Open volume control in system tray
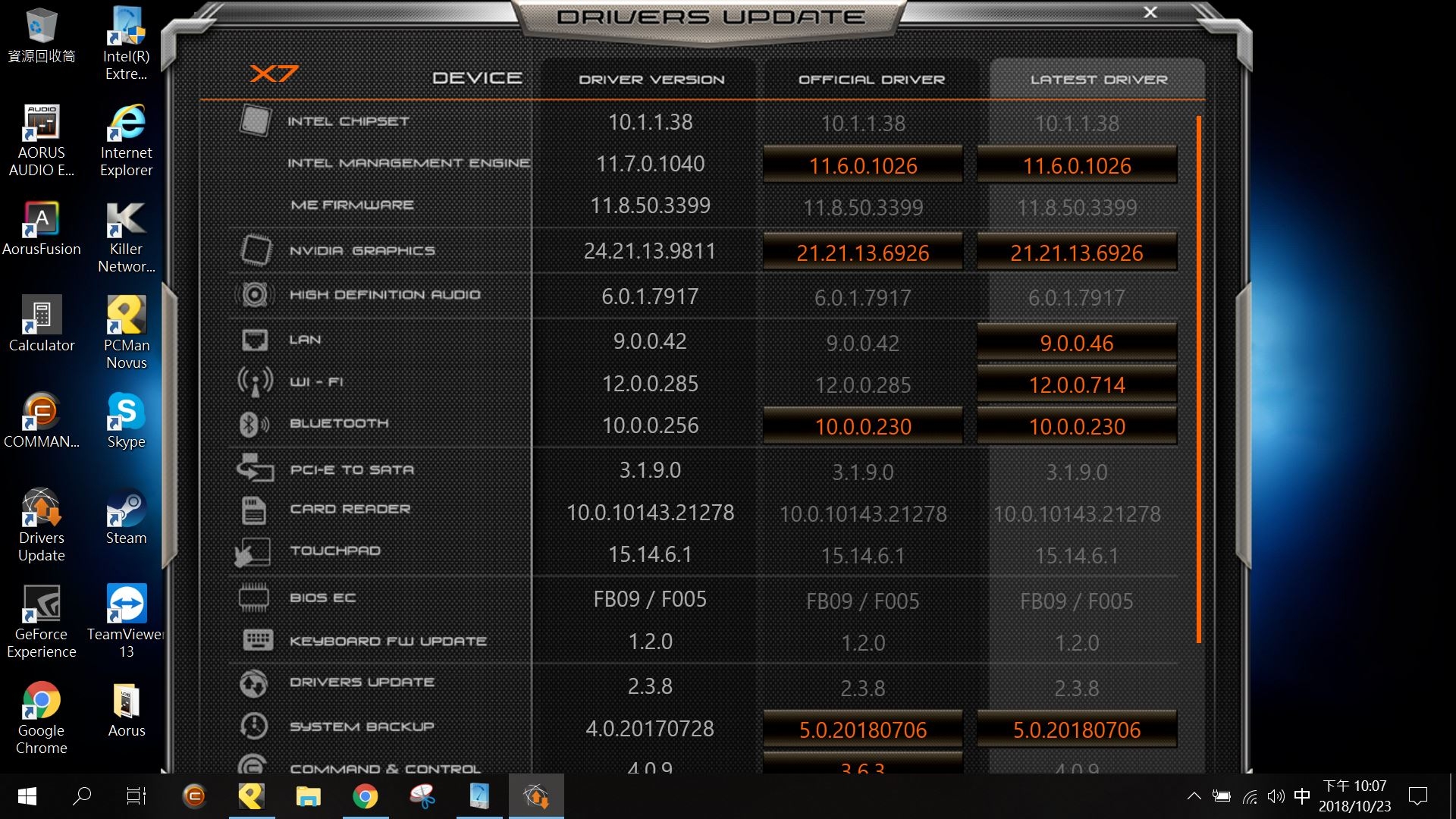Viewport: 1456px width, 819px height. coord(1276,796)
